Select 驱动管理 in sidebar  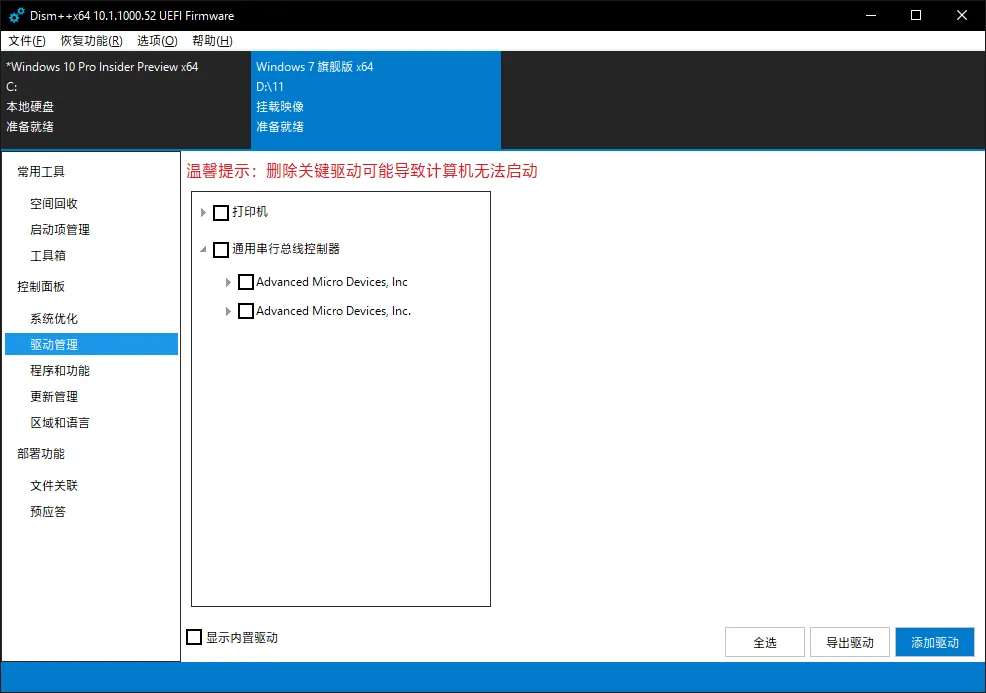click(x=92, y=344)
